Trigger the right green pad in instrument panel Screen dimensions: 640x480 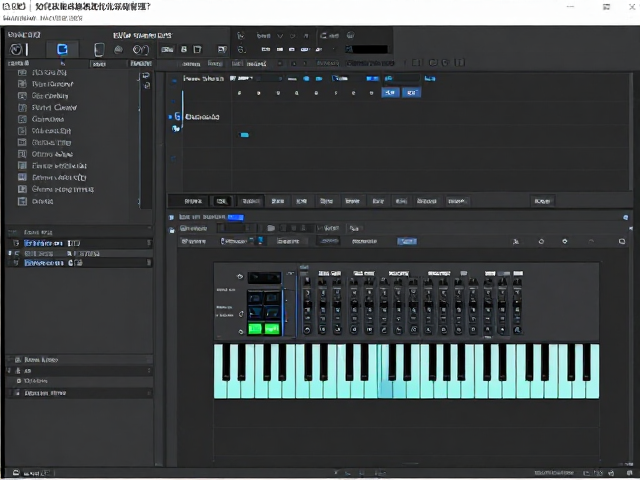pyautogui.click(x=272, y=328)
